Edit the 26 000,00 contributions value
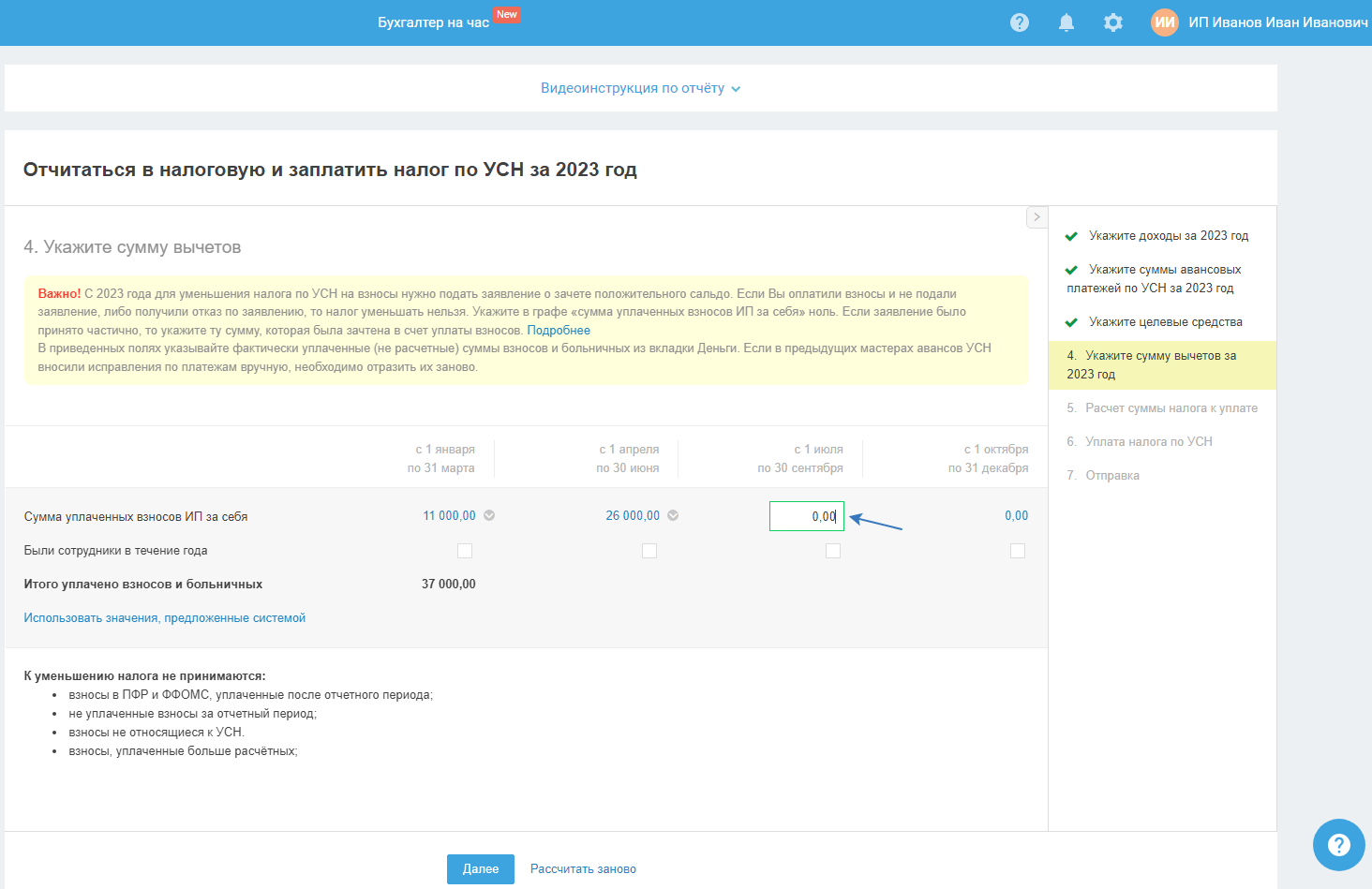Viewport: 1372px width, 889px height. (x=633, y=516)
